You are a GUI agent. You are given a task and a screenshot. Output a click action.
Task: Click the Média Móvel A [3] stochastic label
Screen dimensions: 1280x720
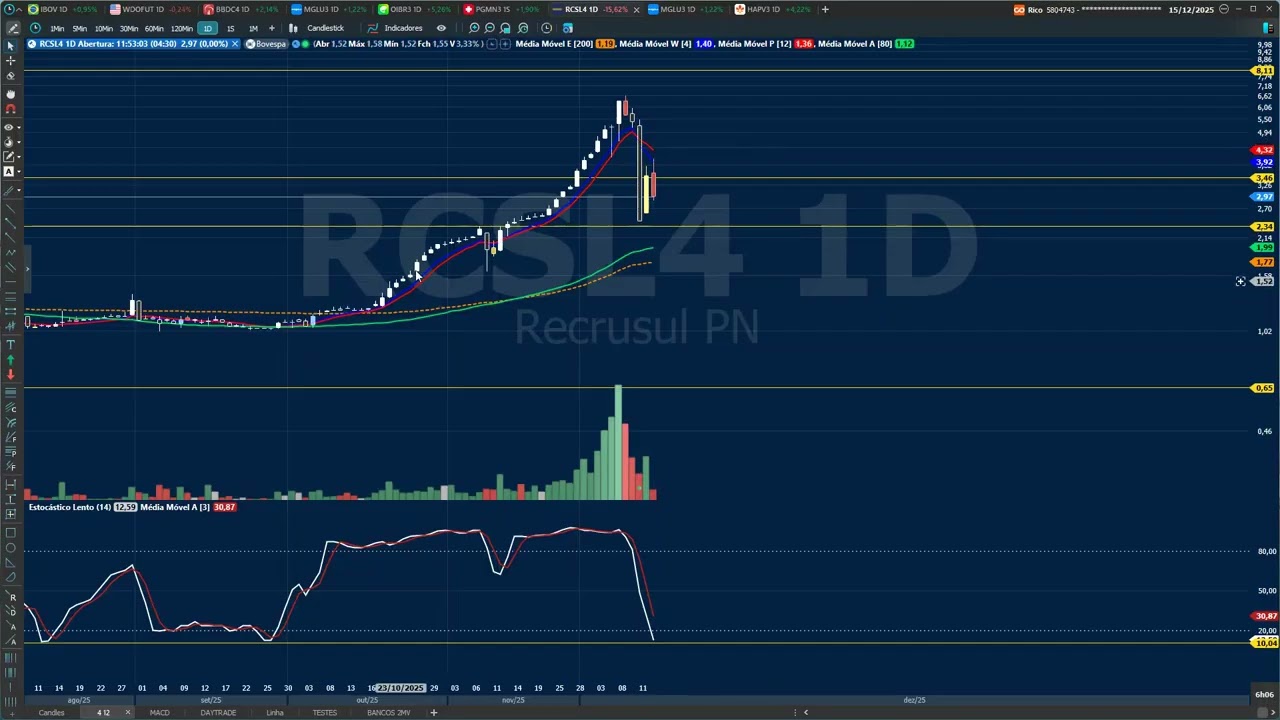(x=175, y=507)
